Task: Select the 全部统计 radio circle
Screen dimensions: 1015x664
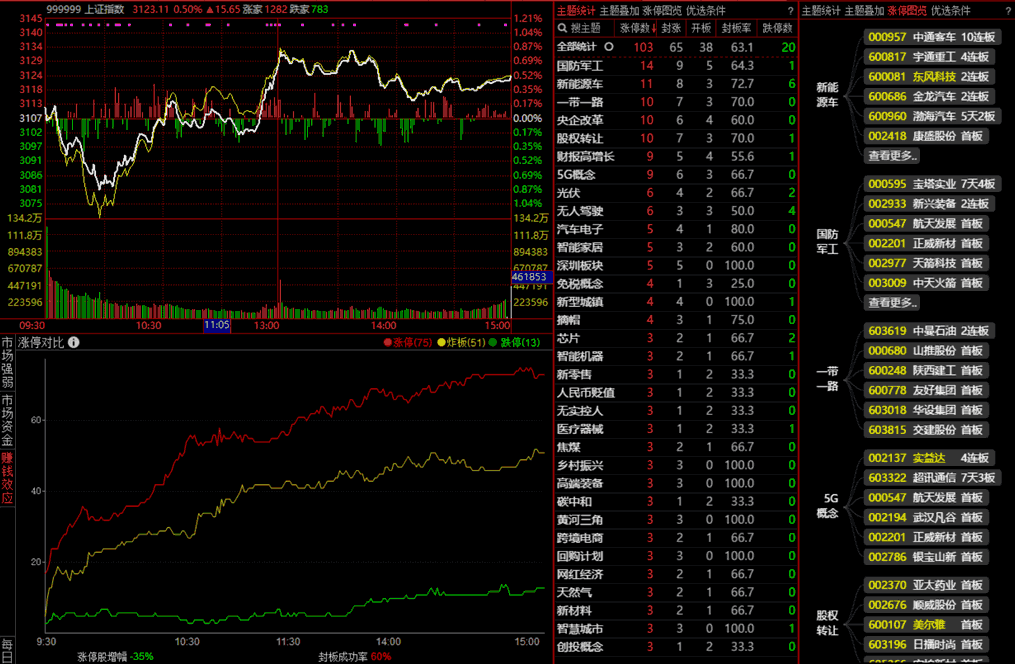Action: click(x=608, y=46)
